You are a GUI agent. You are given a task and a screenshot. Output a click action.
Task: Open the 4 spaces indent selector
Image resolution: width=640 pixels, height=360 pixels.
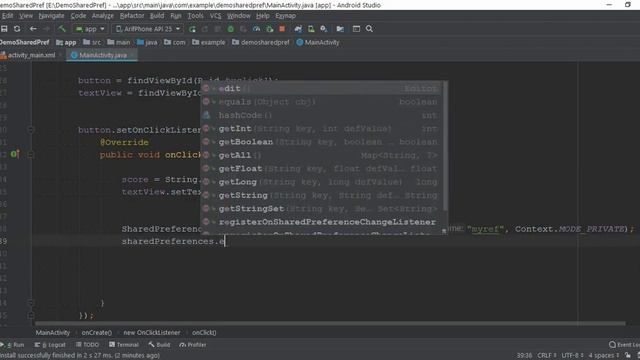(603, 356)
